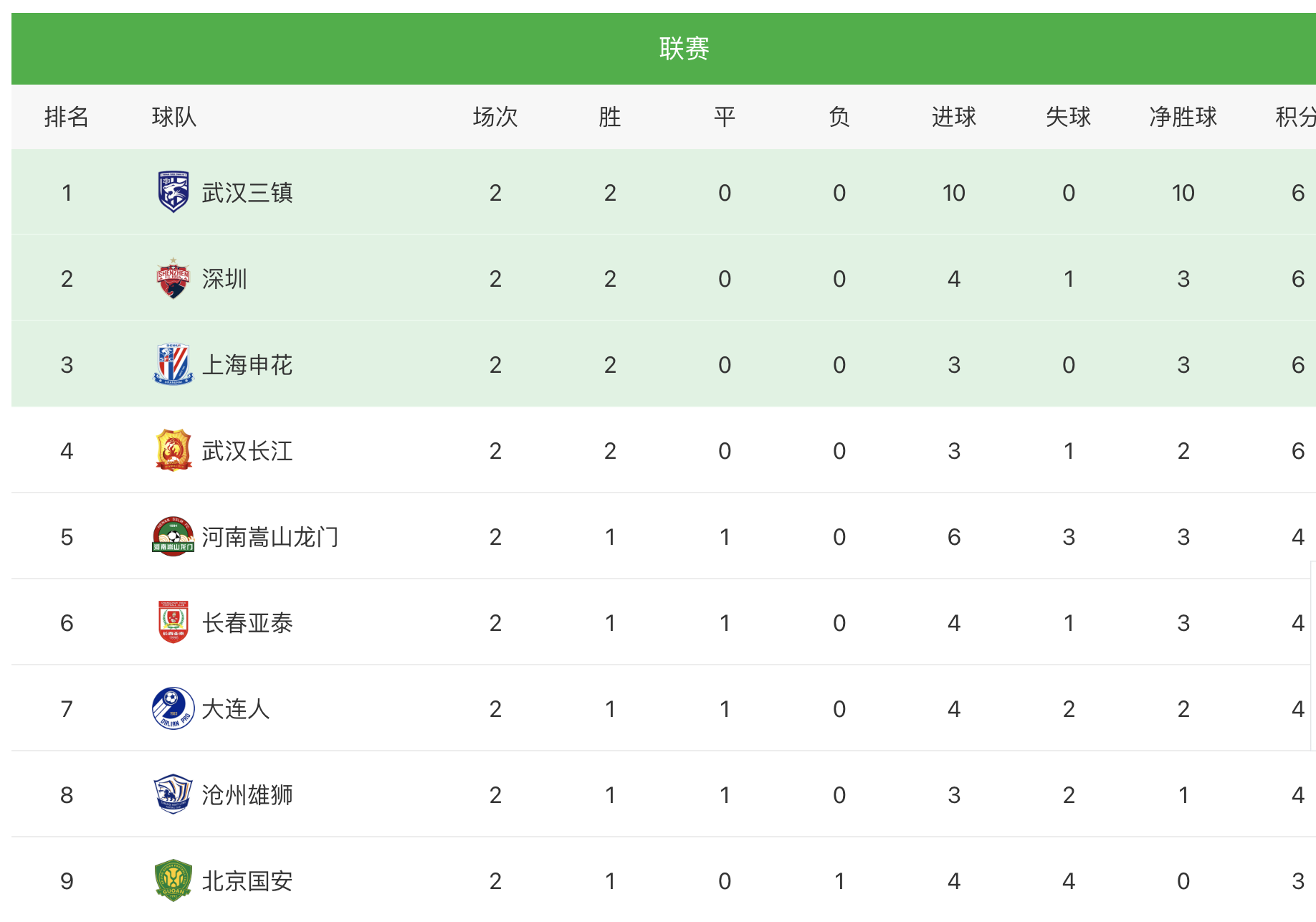Open the 上海申花 team name link

pyautogui.click(x=247, y=365)
